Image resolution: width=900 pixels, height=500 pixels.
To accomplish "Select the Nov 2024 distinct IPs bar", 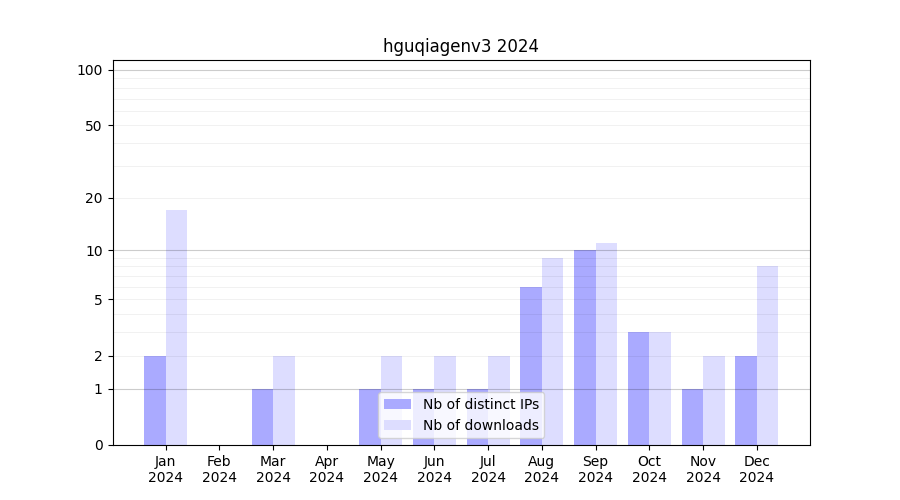I will click(x=692, y=417).
